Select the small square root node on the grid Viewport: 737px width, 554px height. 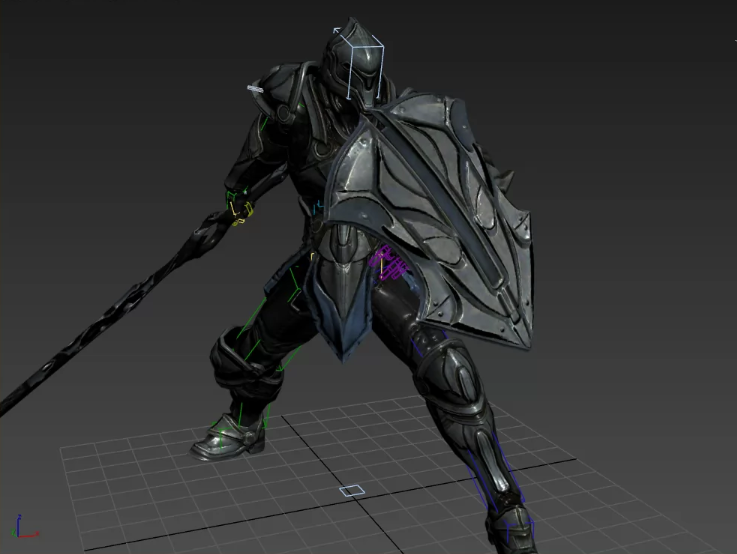point(352,491)
